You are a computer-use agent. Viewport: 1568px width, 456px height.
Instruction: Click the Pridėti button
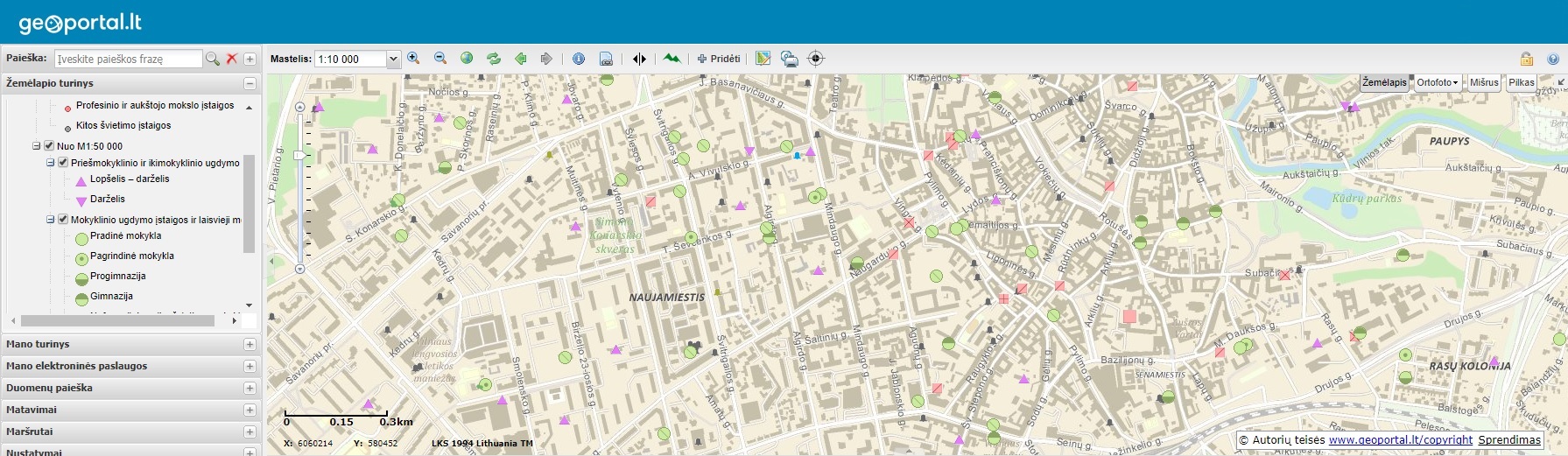719,59
